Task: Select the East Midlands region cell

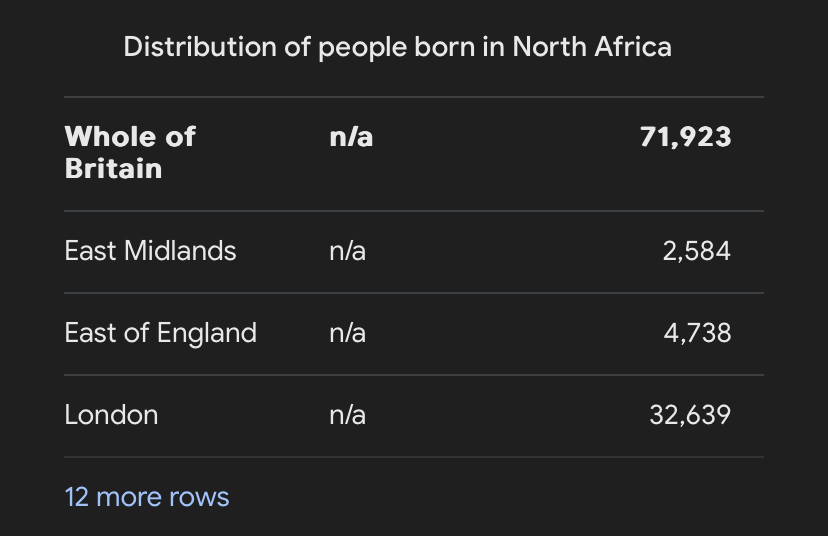Action: [150, 250]
